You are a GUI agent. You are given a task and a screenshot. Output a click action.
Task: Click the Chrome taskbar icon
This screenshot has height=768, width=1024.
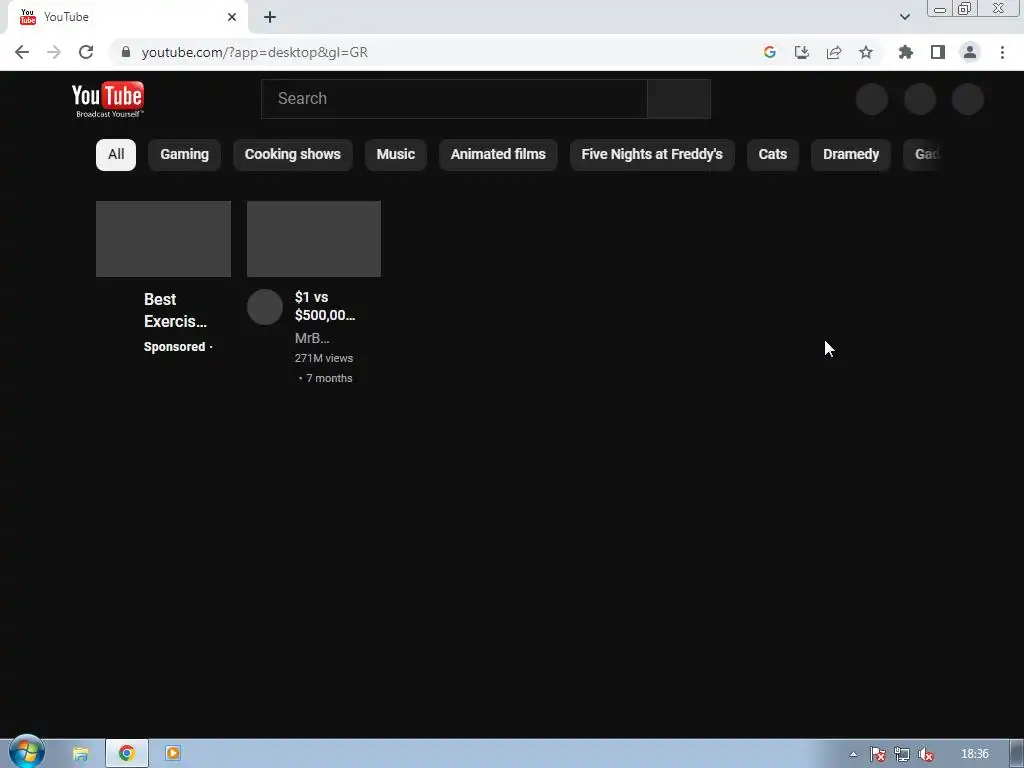[x=127, y=754]
